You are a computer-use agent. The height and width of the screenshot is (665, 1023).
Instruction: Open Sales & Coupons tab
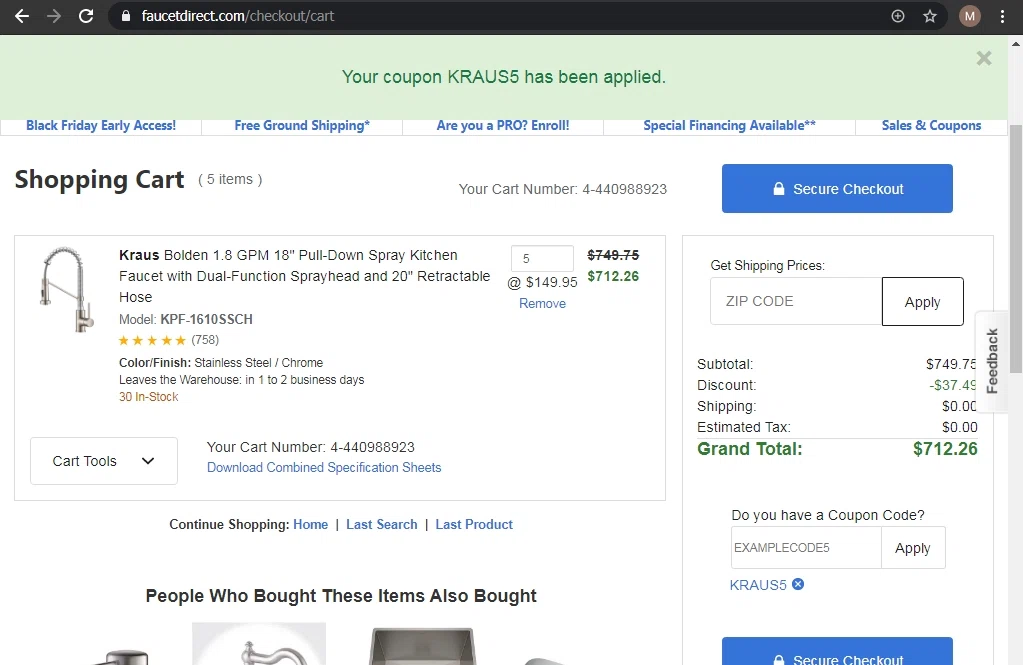(x=932, y=125)
